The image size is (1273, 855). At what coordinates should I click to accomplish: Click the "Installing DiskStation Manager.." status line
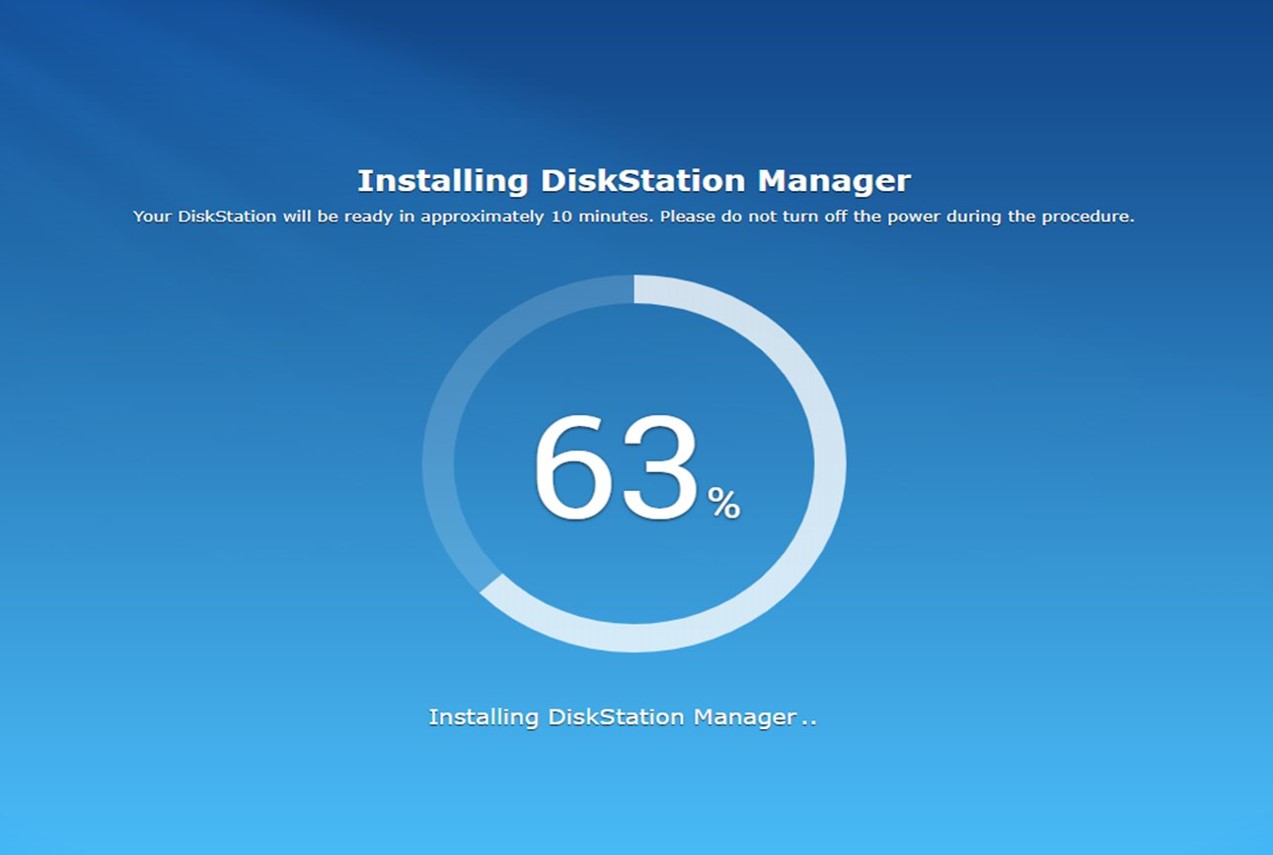coord(623,717)
